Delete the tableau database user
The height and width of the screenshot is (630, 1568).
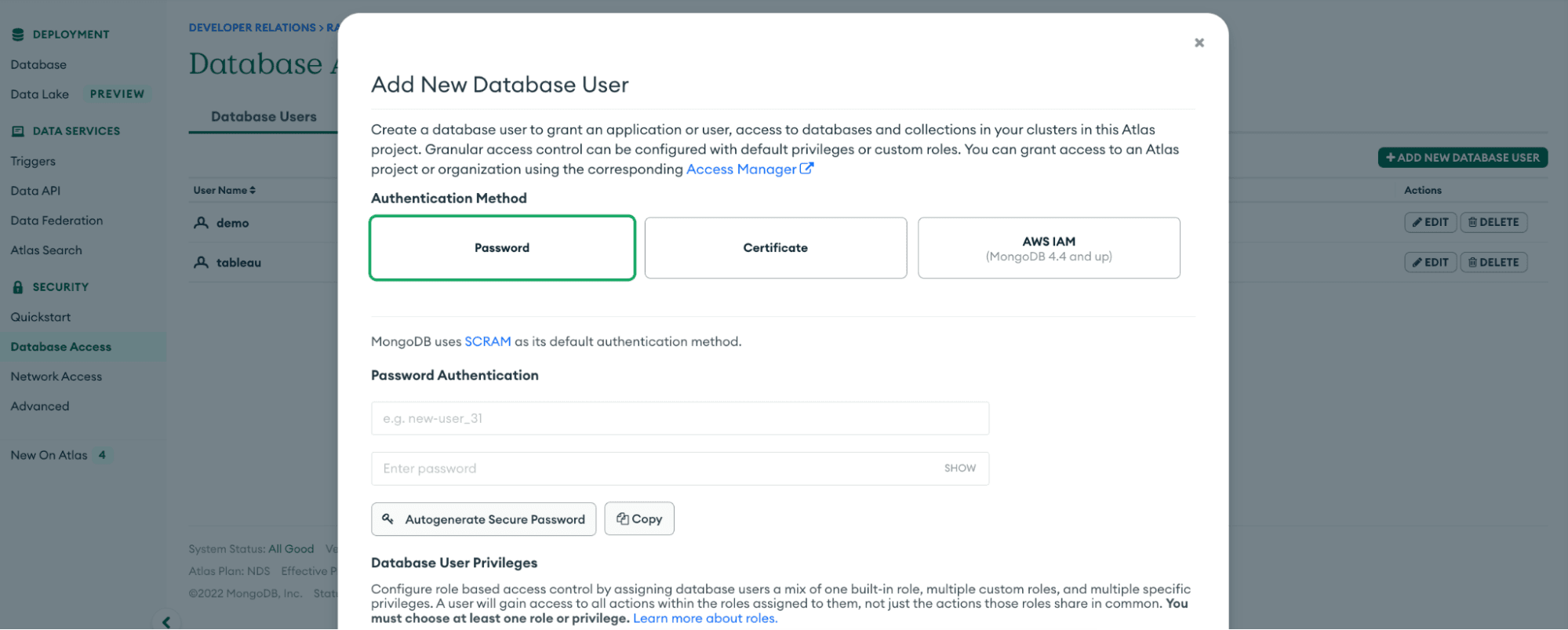point(1493,262)
